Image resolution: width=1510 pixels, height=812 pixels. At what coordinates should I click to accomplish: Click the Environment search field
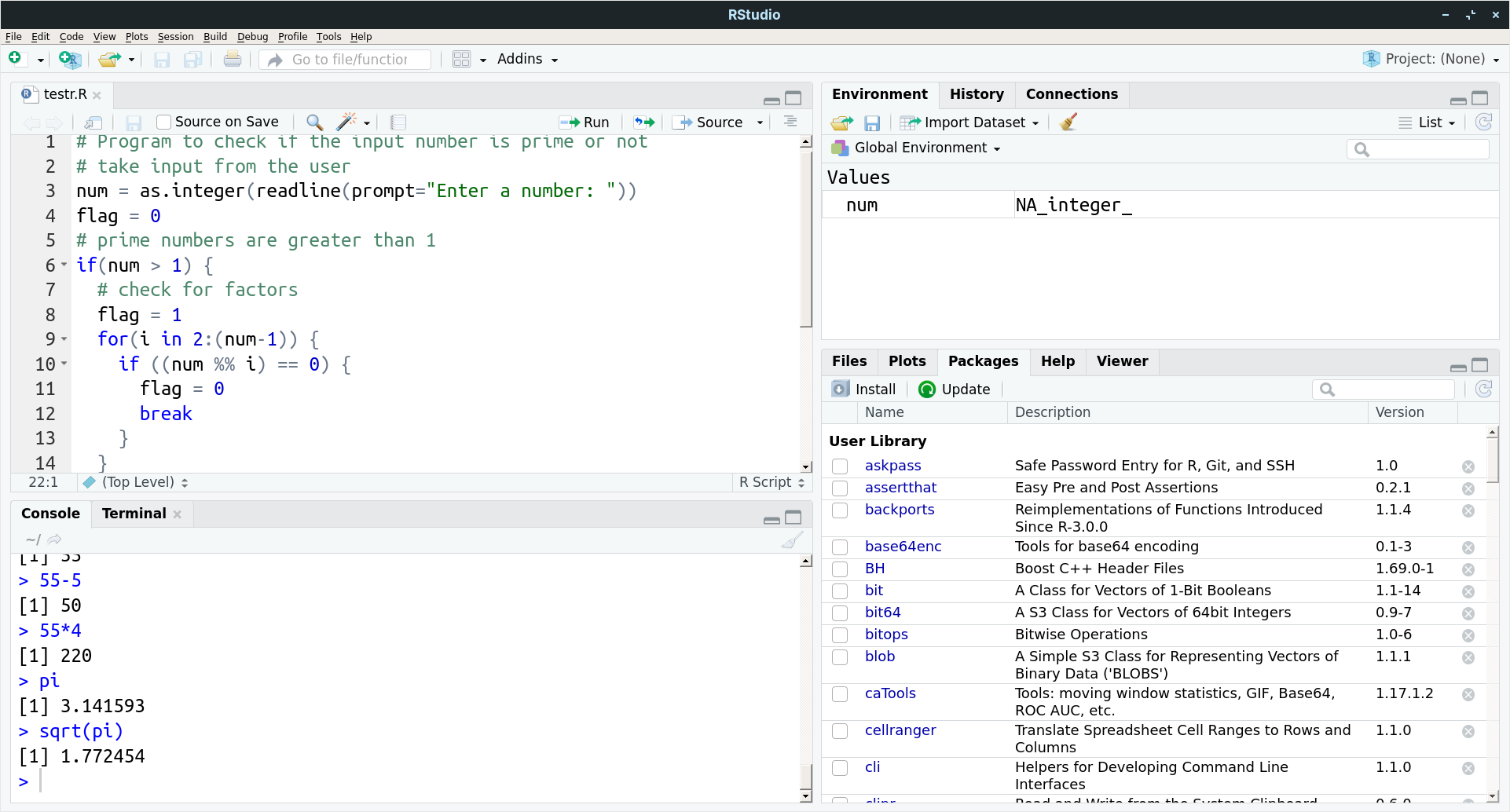click(x=1418, y=149)
